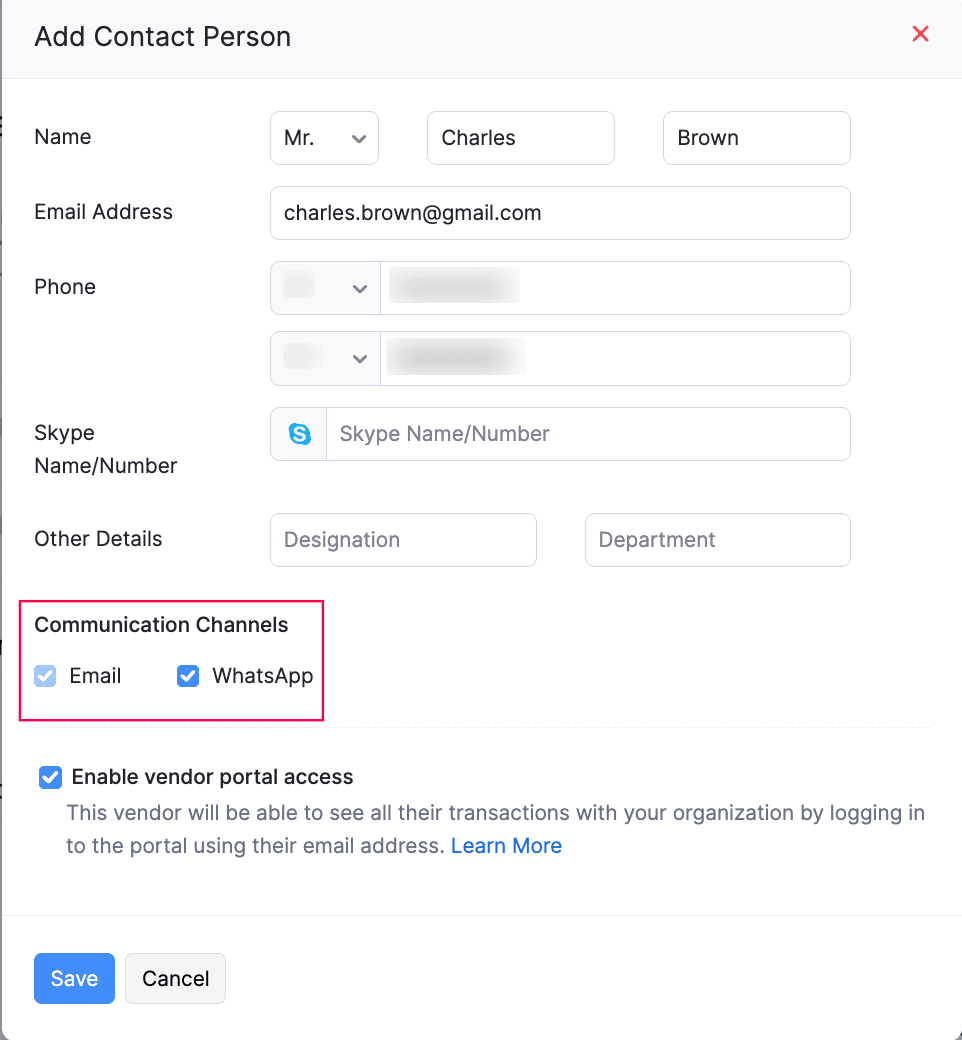Click the Charles first name field
The height and width of the screenshot is (1040, 962).
click(x=520, y=137)
